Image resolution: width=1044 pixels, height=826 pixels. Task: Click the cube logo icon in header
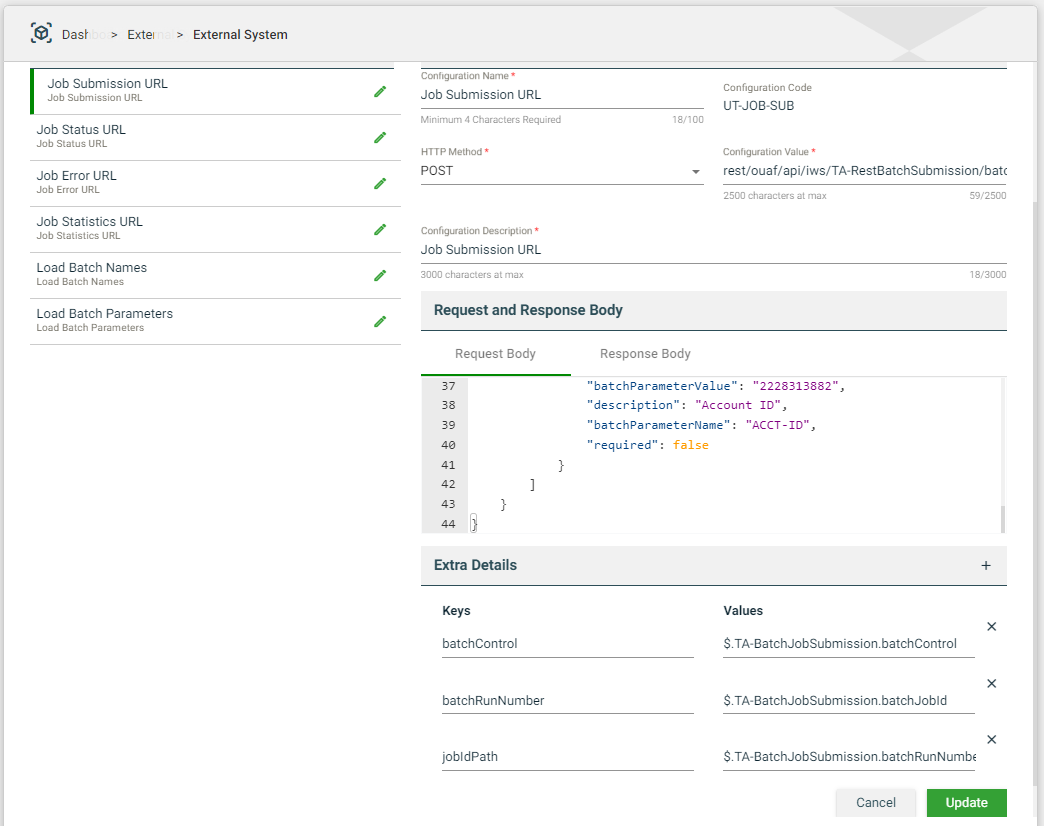41,34
